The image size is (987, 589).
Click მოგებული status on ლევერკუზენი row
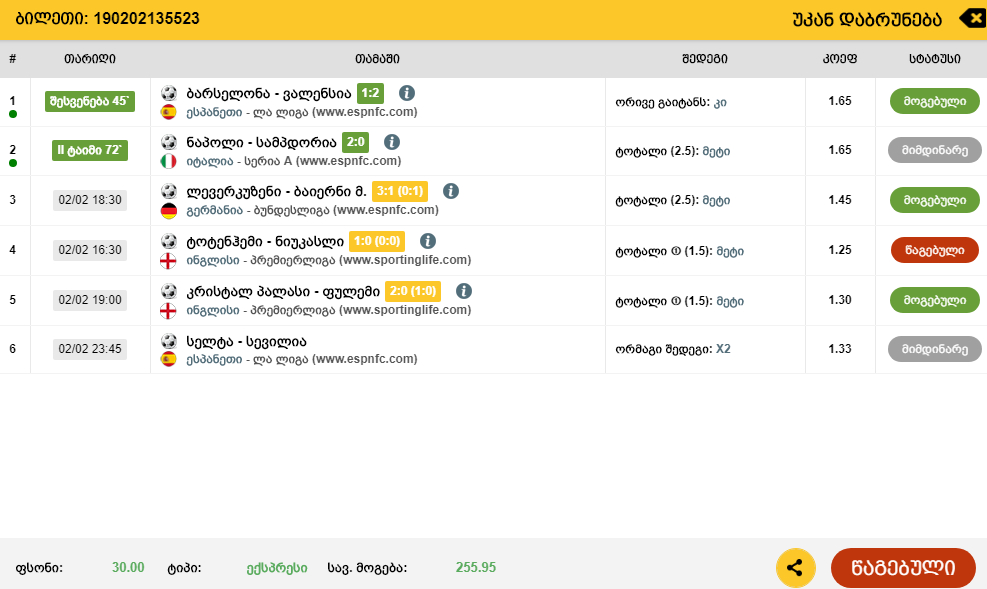(x=935, y=200)
